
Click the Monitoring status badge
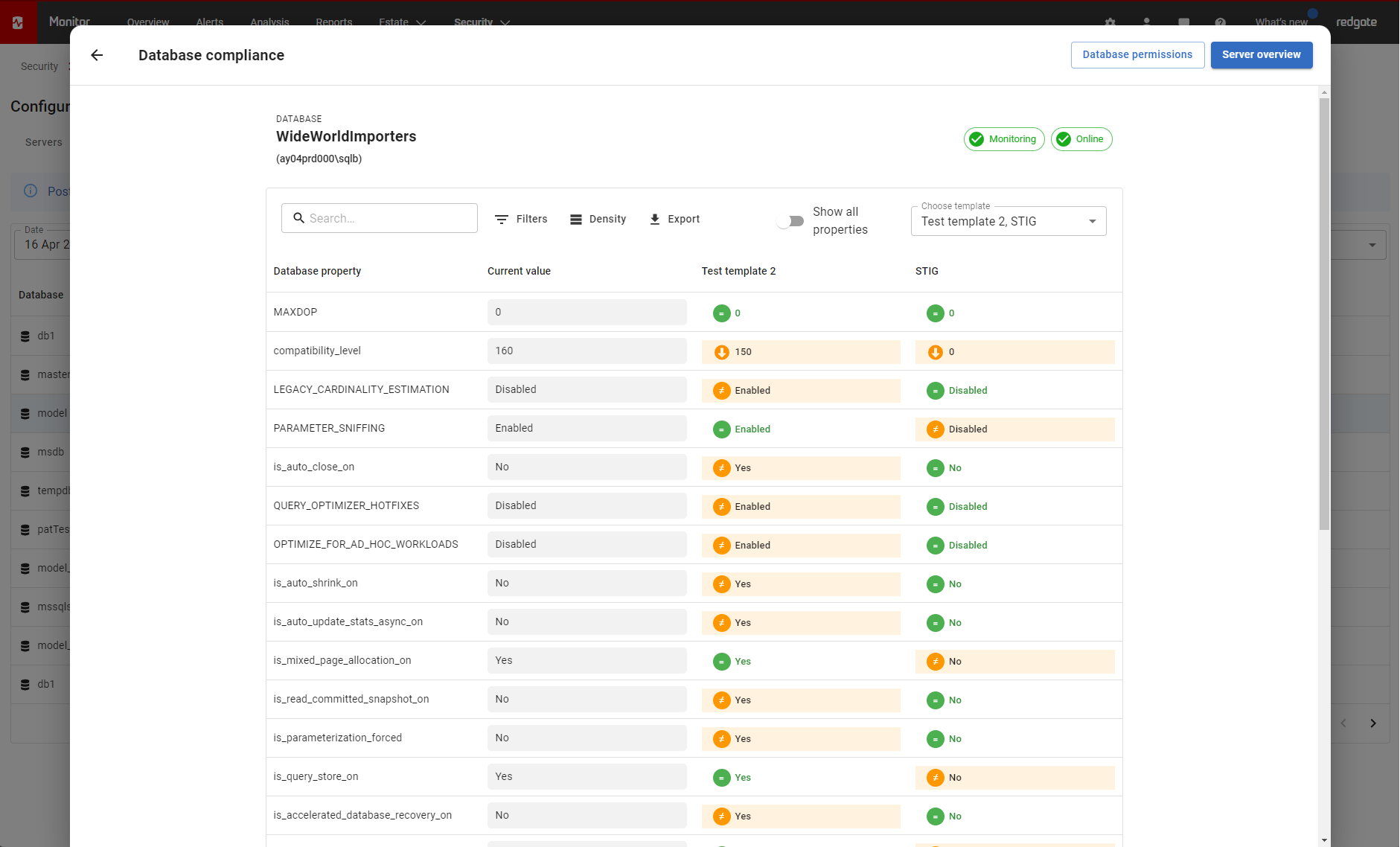[1004, 139]
